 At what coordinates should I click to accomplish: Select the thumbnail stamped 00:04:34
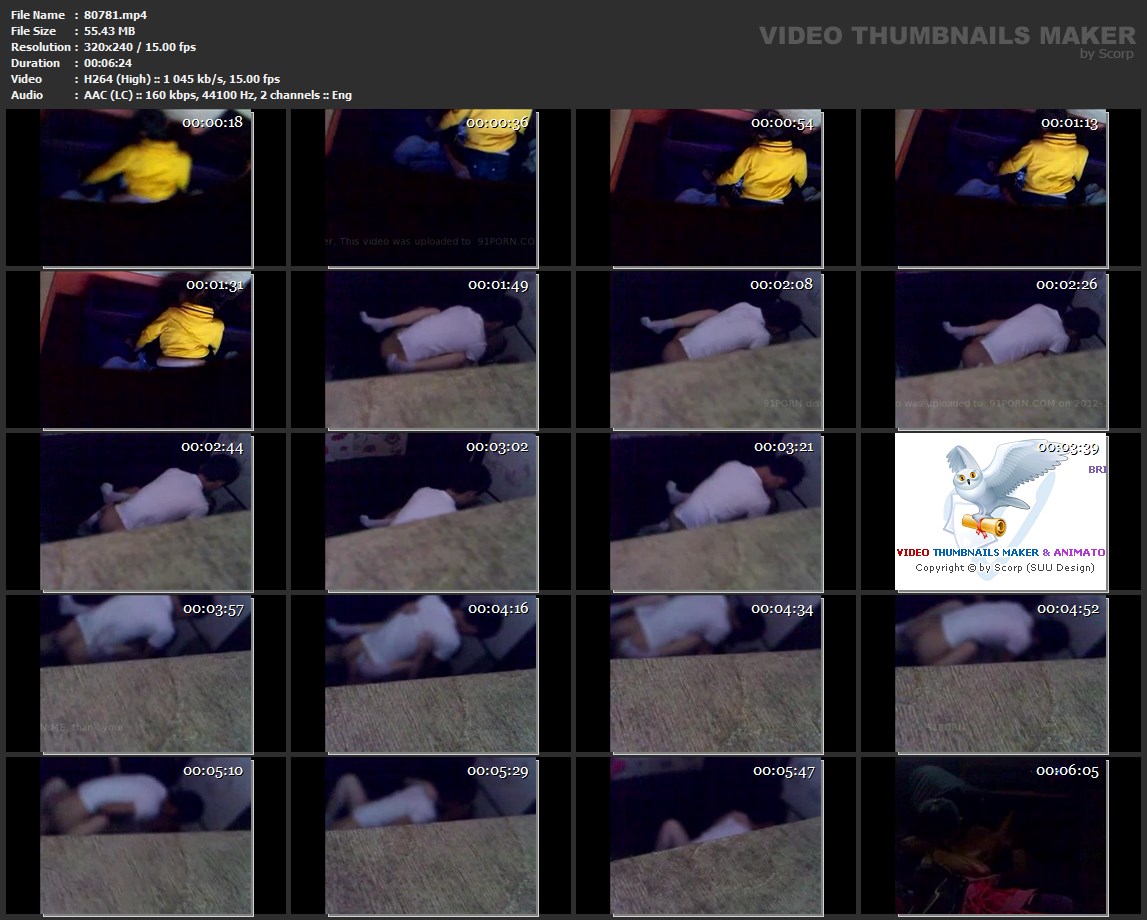(716, 674)
